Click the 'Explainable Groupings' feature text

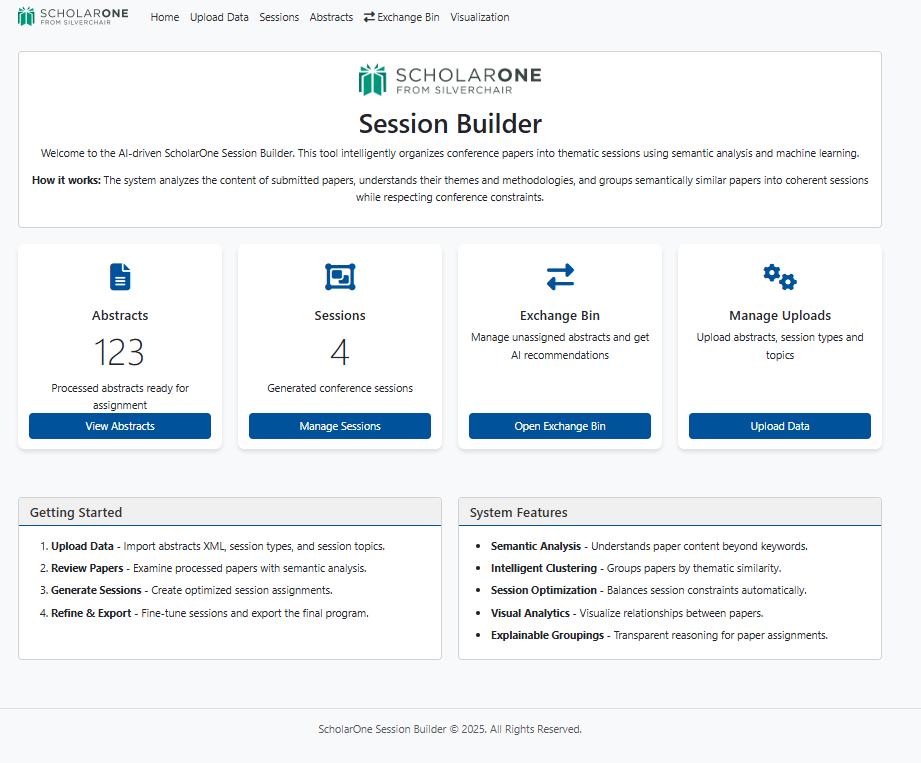click(547, 636)
